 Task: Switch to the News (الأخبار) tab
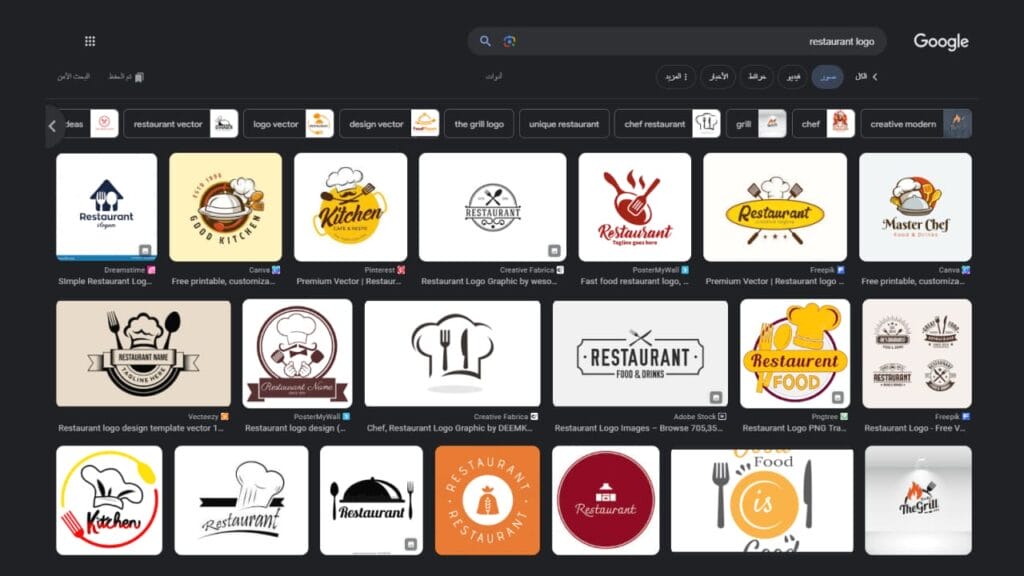(x=718, y=77)
